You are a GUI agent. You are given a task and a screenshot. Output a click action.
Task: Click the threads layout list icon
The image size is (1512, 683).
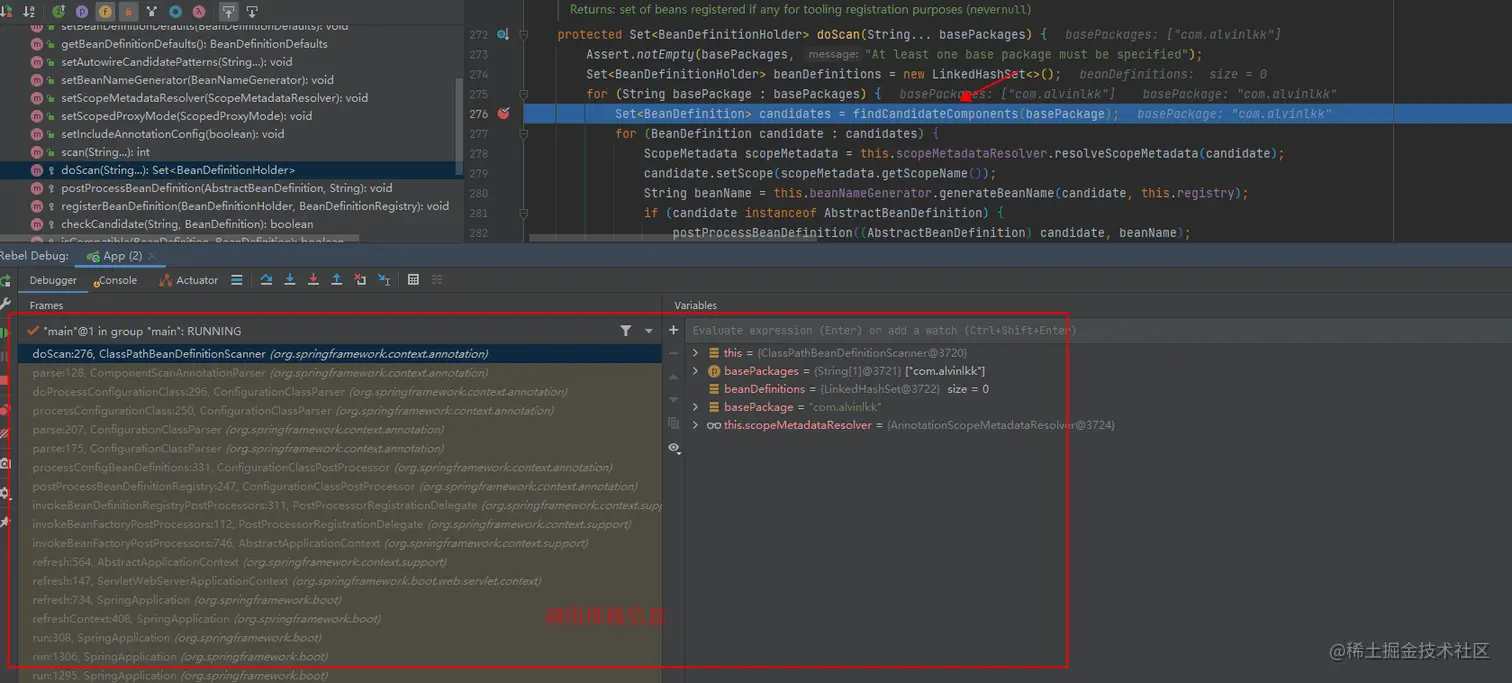coord(237,280)
